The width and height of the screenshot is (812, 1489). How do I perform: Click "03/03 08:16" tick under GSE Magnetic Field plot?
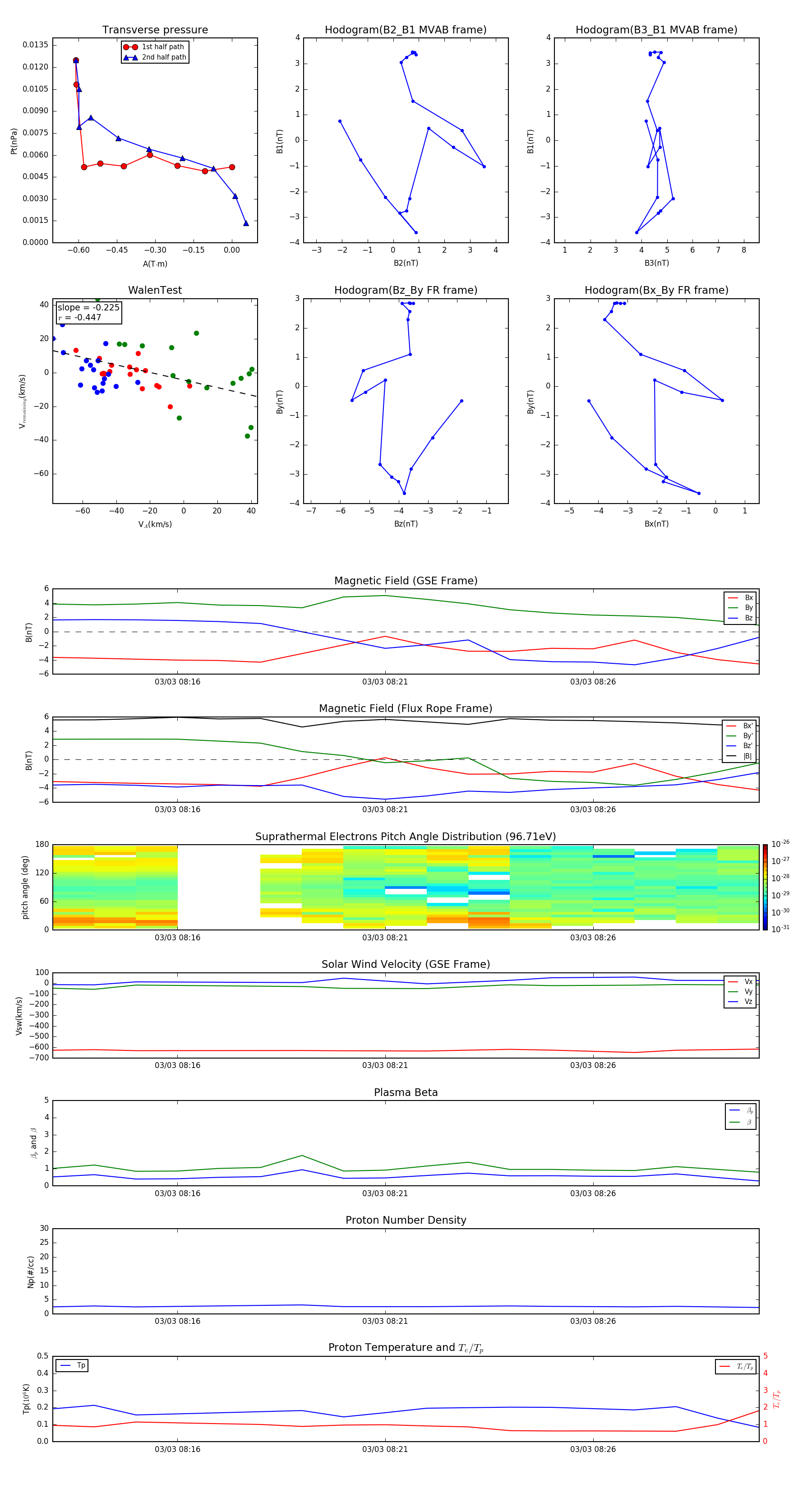177,681
